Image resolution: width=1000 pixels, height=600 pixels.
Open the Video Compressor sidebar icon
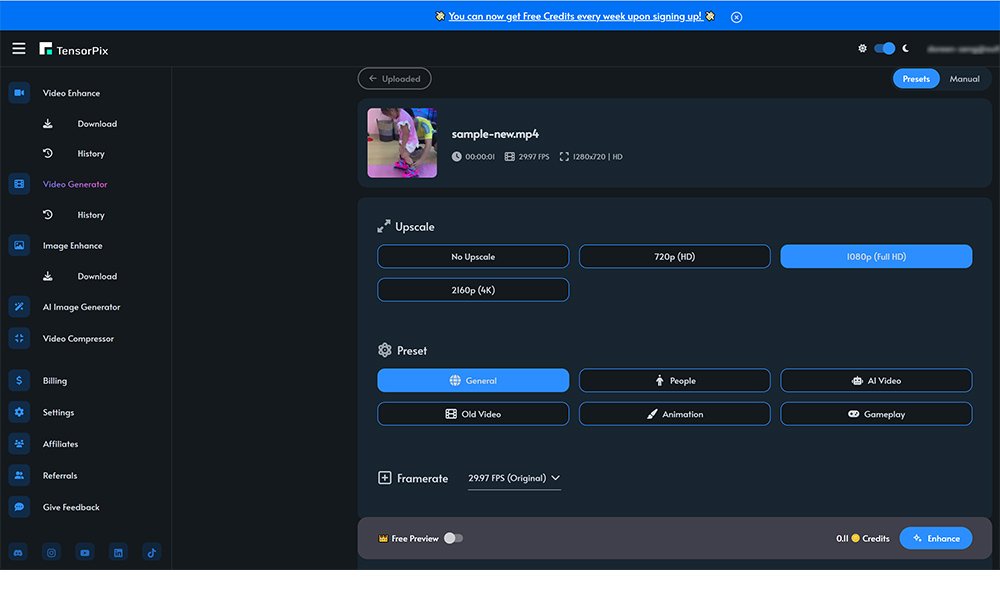(x=19, y=339)
